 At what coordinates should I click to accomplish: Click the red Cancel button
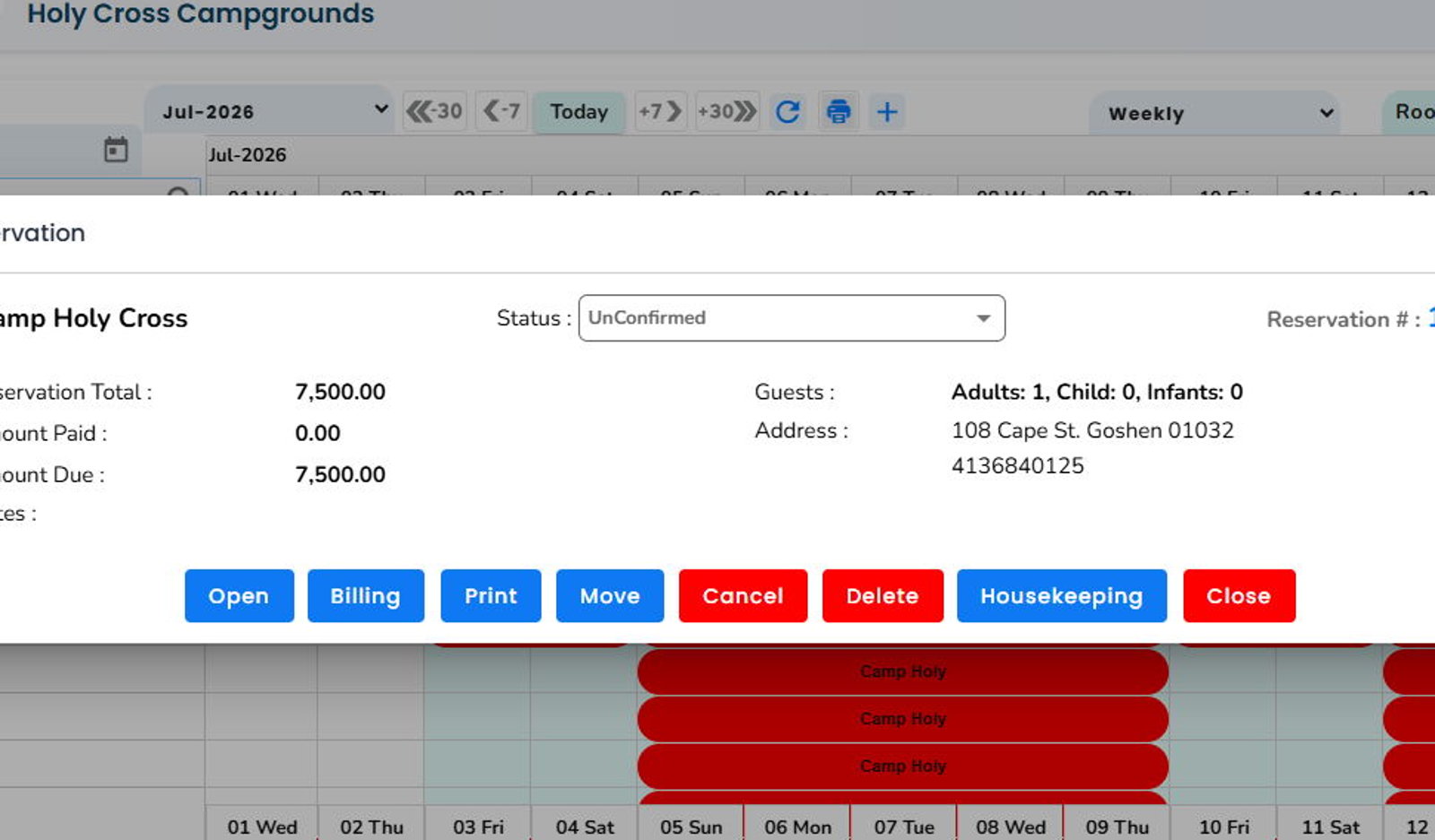[743, 596]
